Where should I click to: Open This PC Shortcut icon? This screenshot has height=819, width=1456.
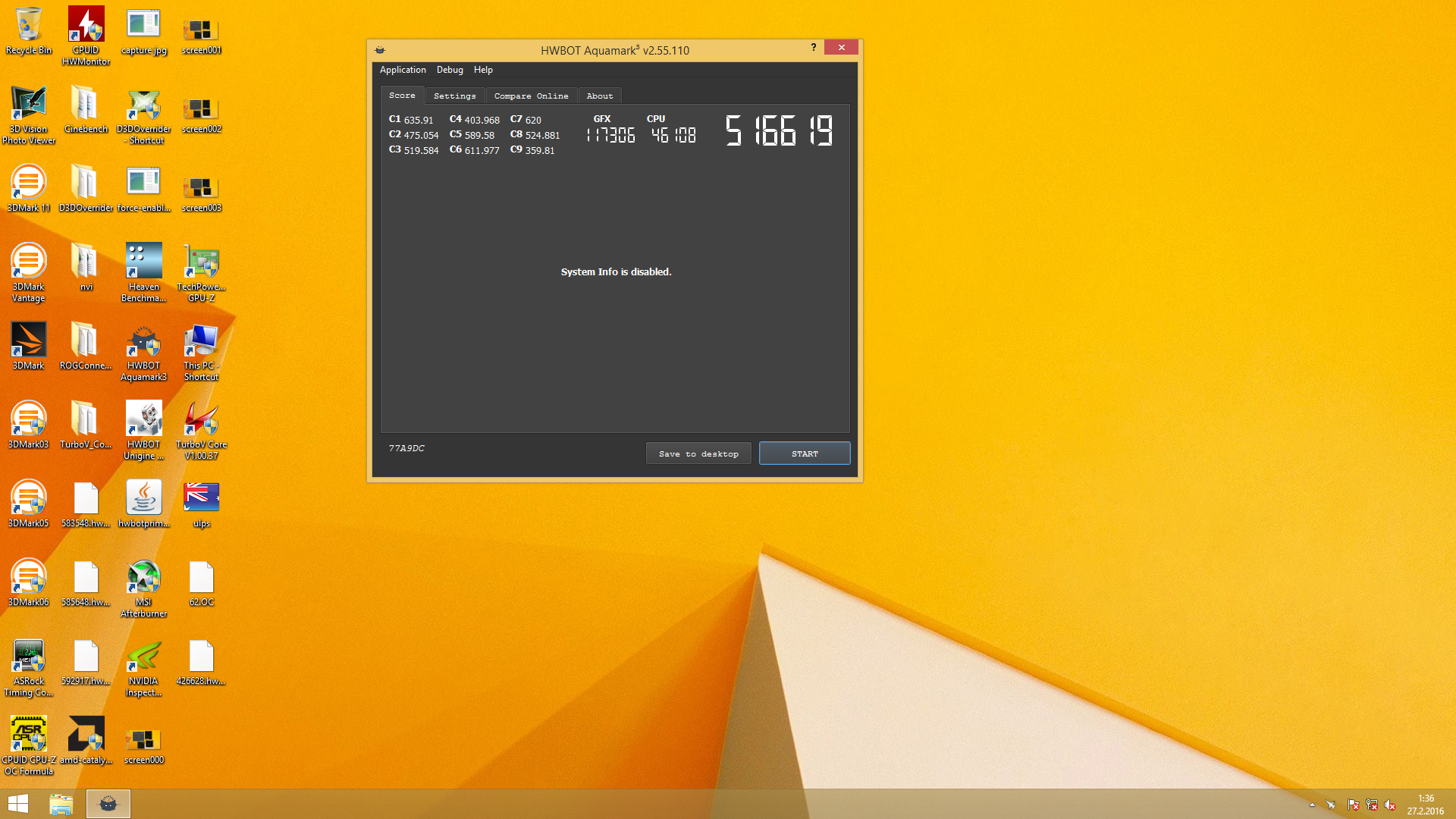coord(201,351)
